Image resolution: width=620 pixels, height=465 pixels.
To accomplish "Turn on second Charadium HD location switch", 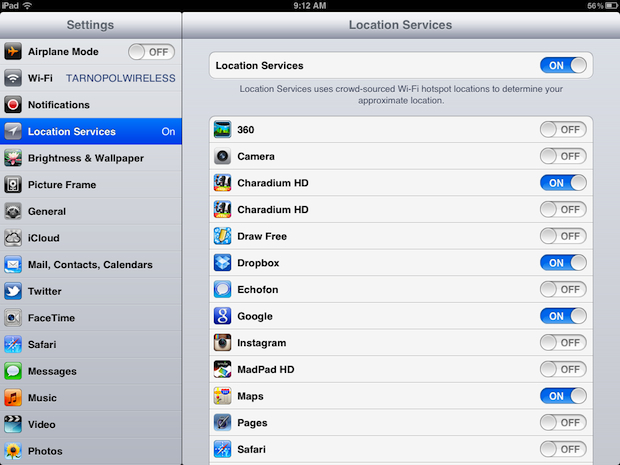I will [x=563, y=210].
